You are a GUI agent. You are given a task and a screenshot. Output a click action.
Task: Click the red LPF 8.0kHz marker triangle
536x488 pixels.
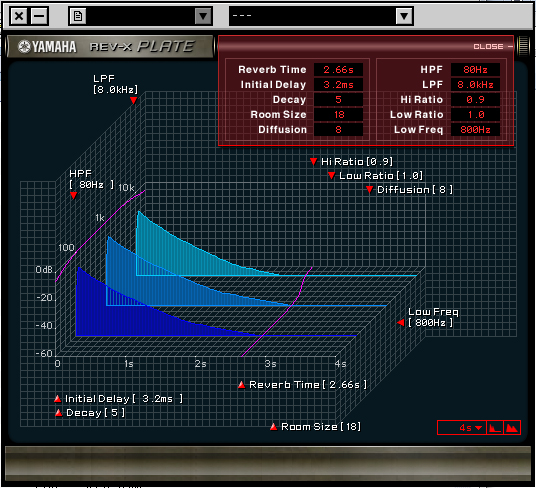click(x=133, y=100)
